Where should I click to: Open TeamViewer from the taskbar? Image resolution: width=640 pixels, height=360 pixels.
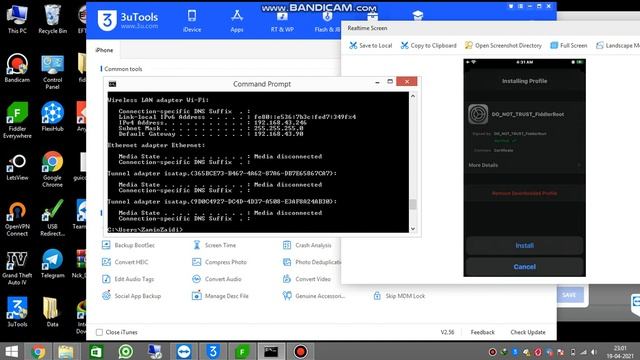click(183, 351)
